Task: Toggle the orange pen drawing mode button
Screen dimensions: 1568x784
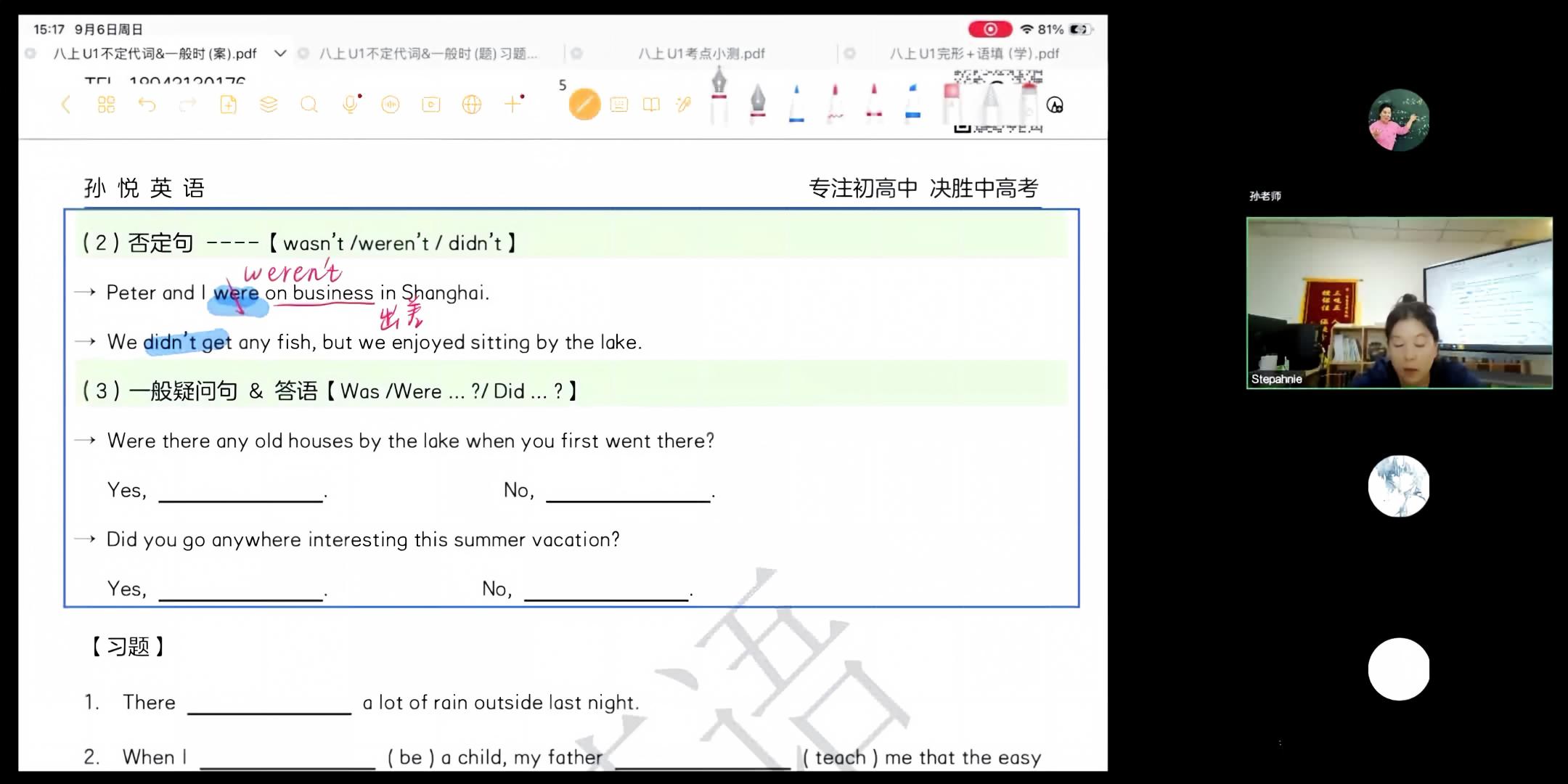Action: pyautogui.click(x=584, y=105)
